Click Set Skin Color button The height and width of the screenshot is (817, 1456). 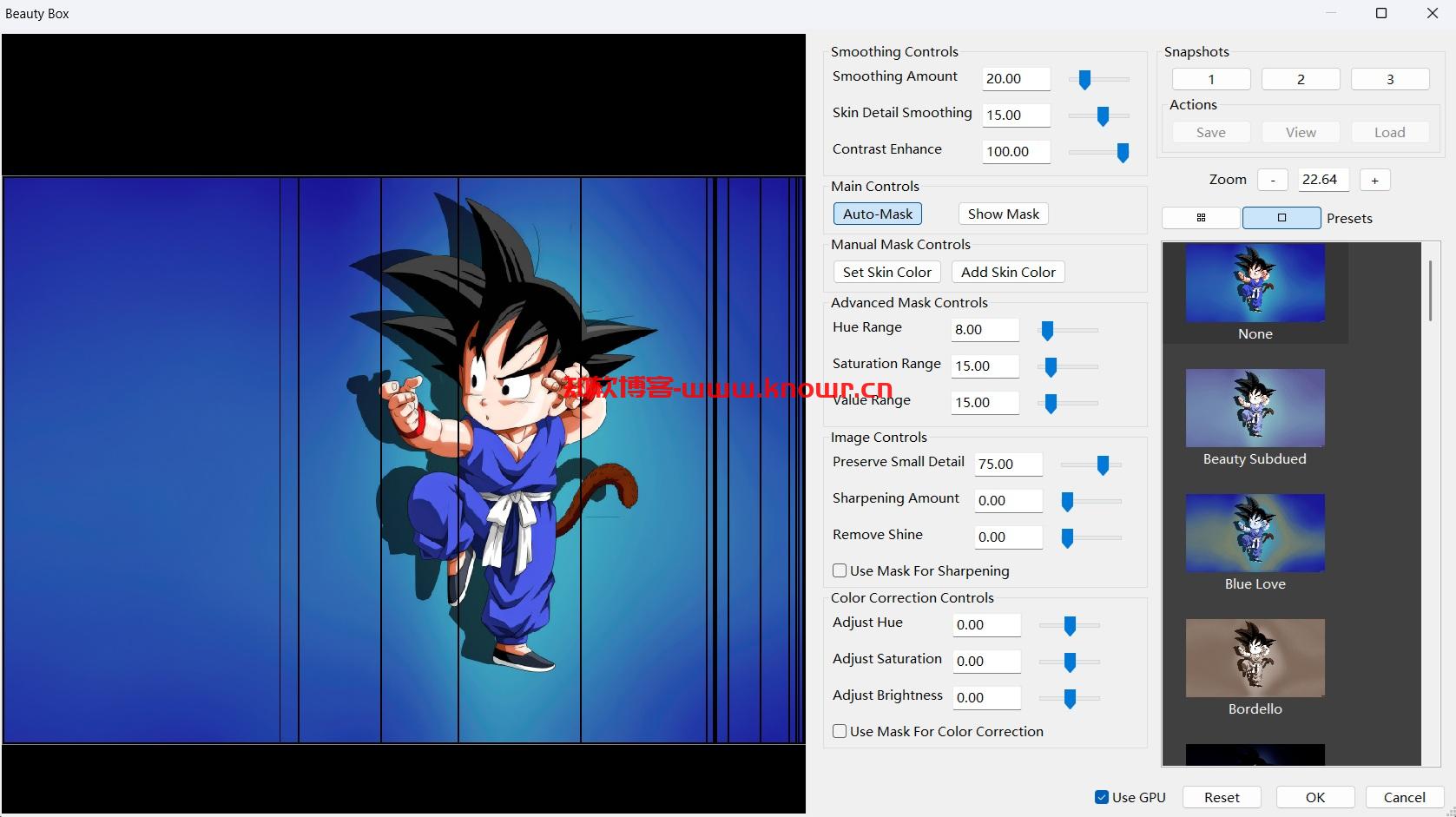(x=886, y=272)
